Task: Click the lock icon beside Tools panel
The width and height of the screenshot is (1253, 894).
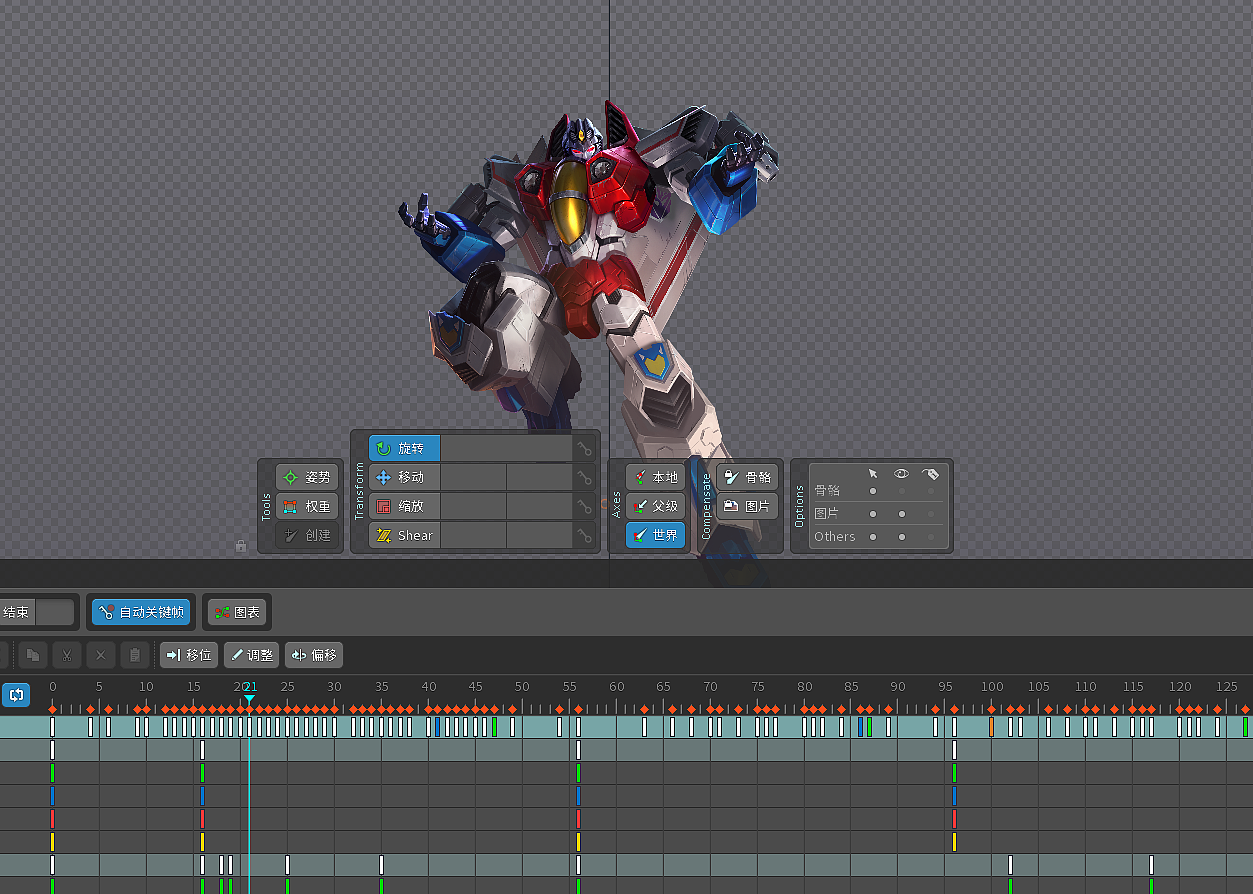Action: pos(241,546)
